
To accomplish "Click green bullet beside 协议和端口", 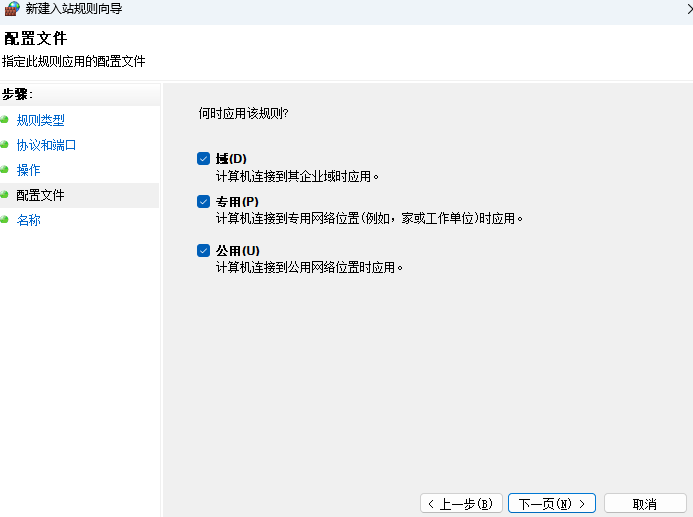I will pos(4,144).
